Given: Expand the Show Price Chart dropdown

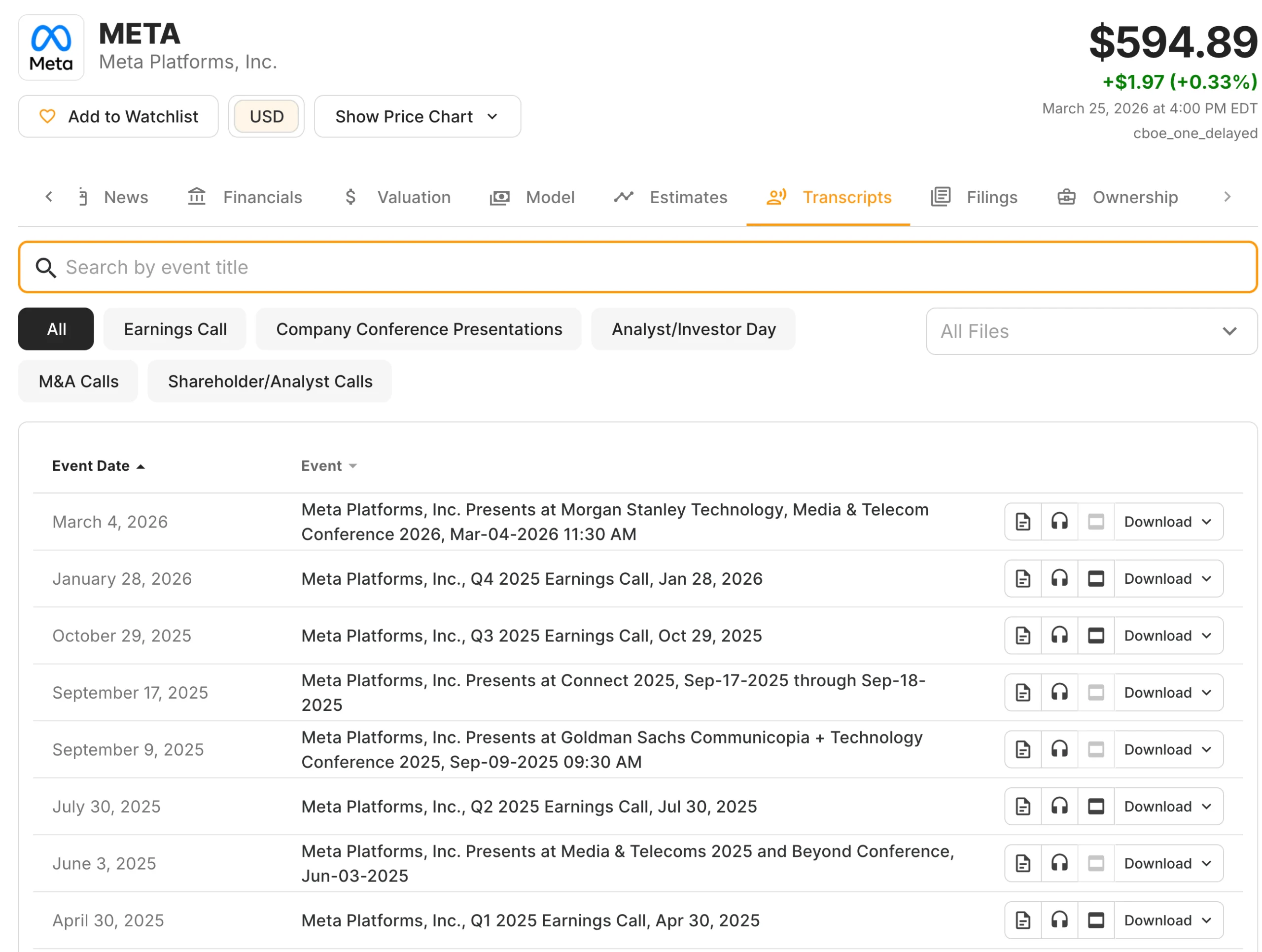Looking at the screenshot, I should tap(417, 116).
